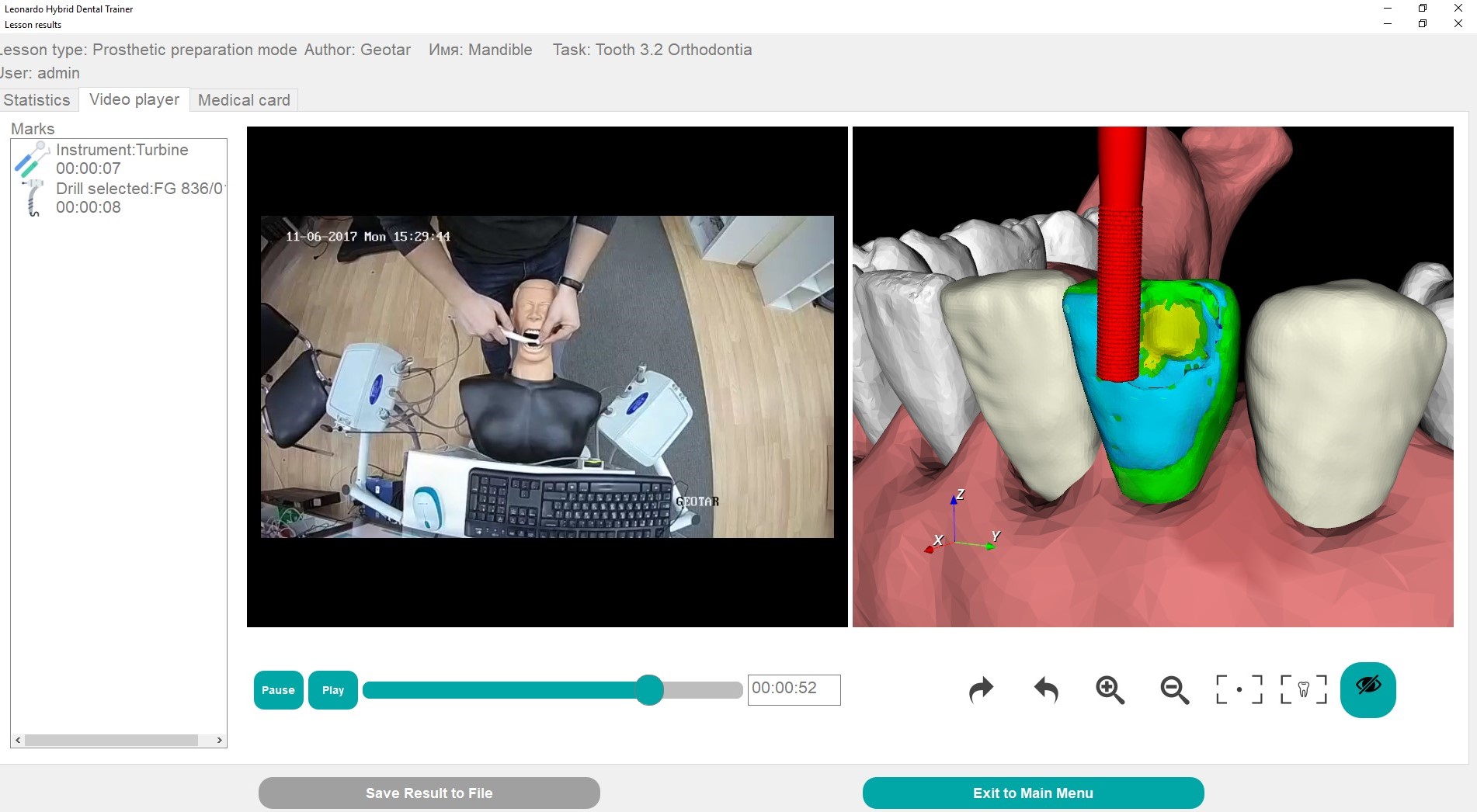Click the video progress slider handle
The height and width of the screenshot is (812, 1477).
coord(649,690)
